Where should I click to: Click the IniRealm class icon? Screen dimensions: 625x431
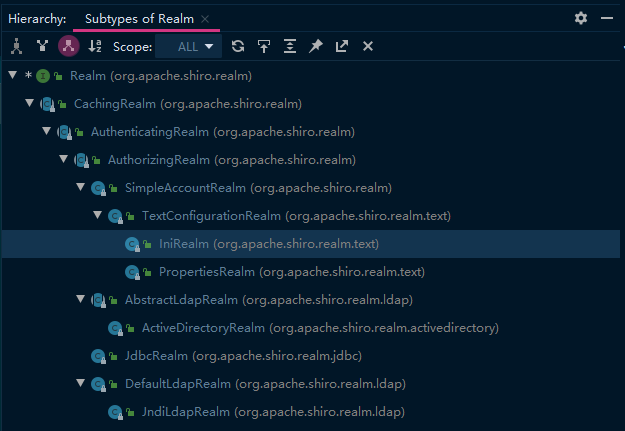pos(132,244)
